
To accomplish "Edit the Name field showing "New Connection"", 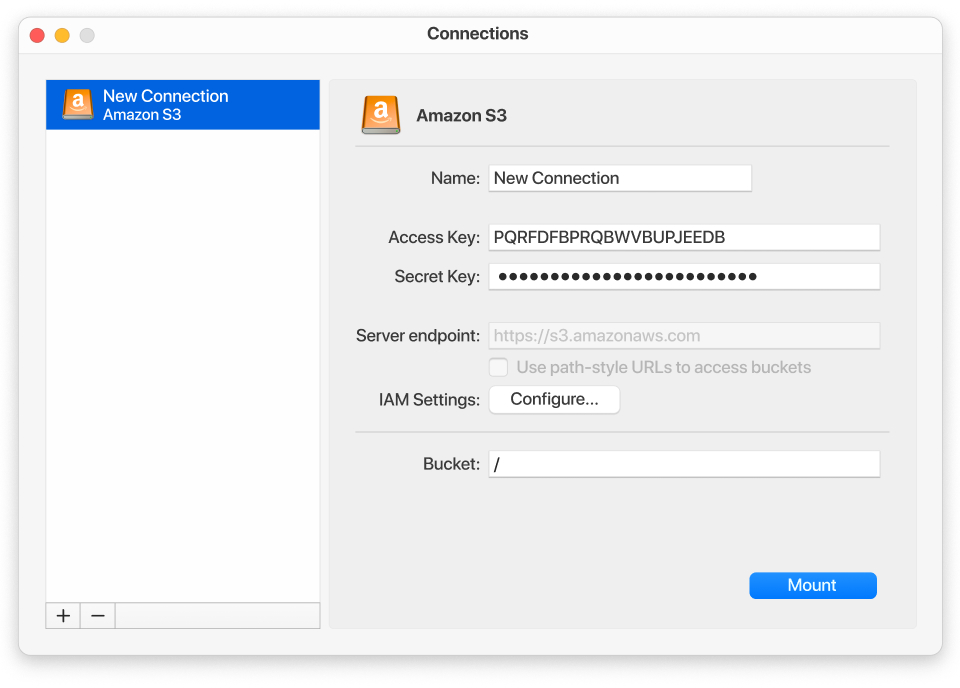I will [x=620, y=178].
